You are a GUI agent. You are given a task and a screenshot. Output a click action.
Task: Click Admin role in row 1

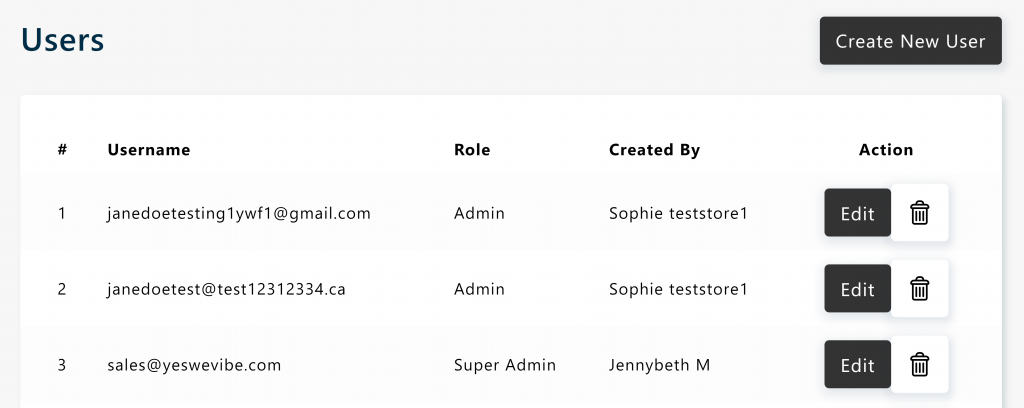(x=479, y=213)
